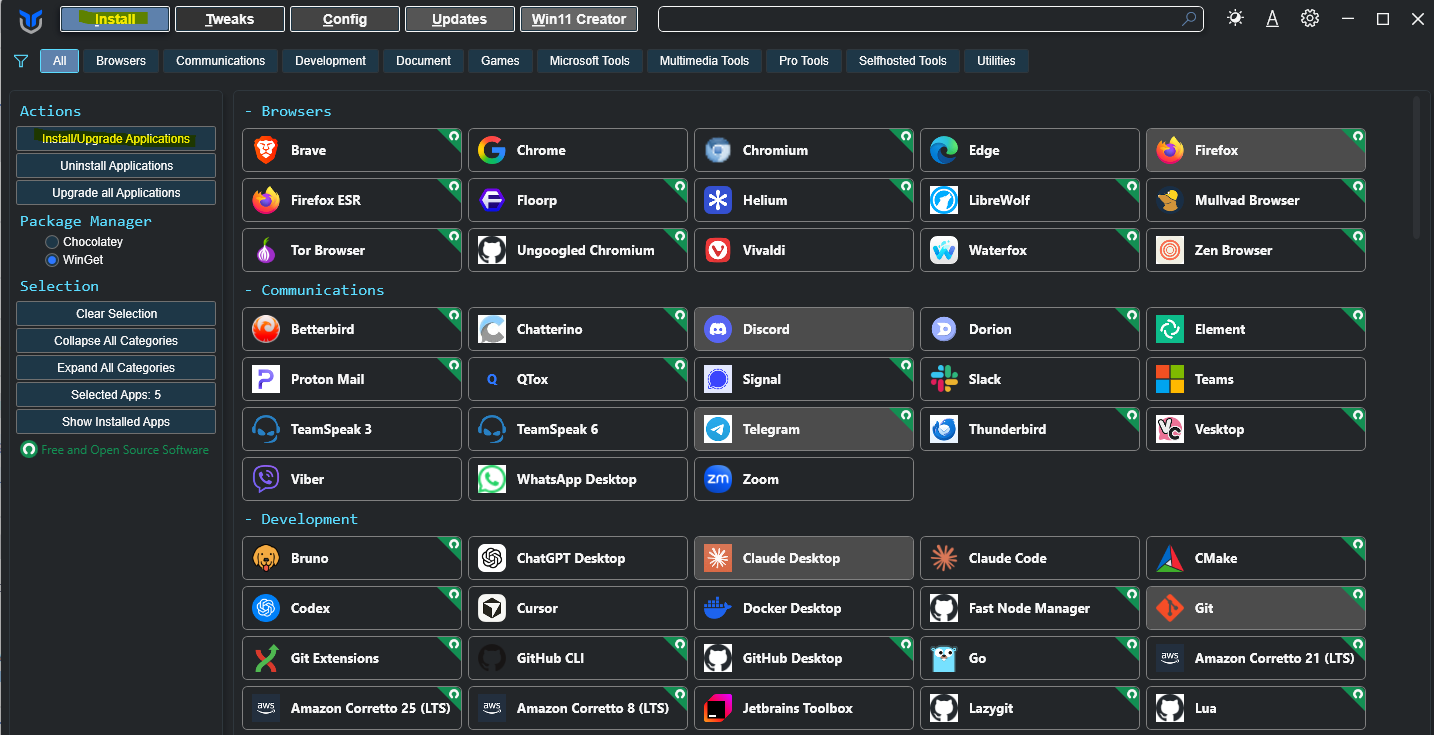Open the settings gear menu
The width and height of the screenshot is (1434, 735).
tap(1310, 18)
